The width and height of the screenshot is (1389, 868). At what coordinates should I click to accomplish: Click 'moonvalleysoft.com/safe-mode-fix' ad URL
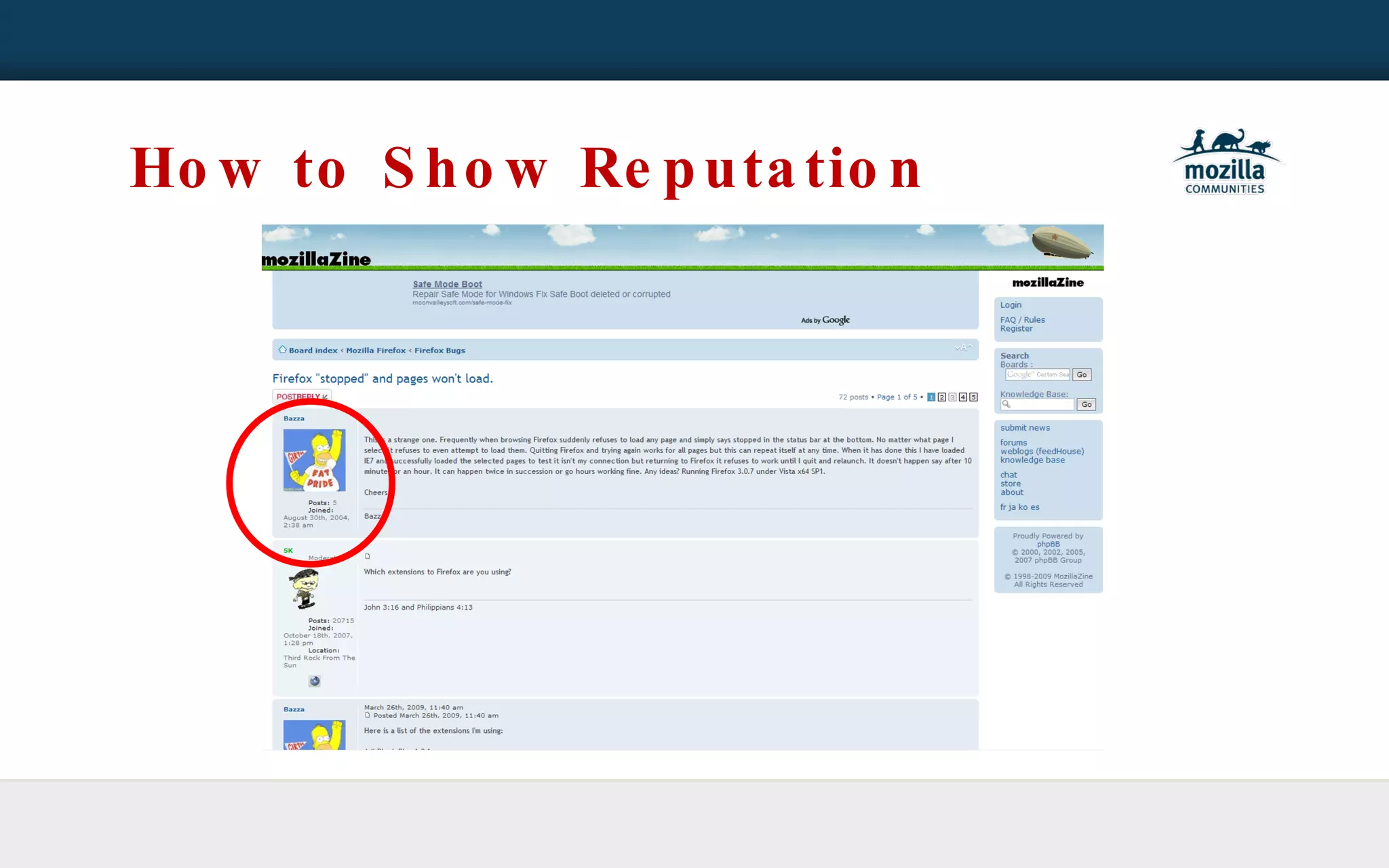coord(462,303)
